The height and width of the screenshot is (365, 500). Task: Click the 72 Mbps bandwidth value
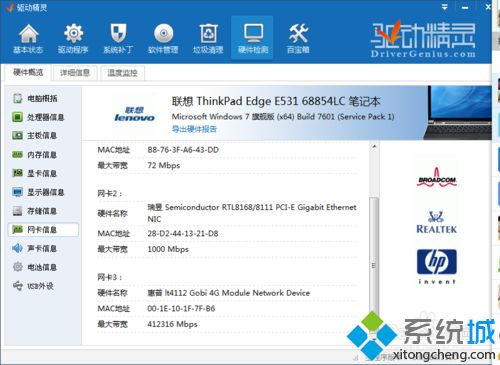pyautogui.click(x=164, y=165)
